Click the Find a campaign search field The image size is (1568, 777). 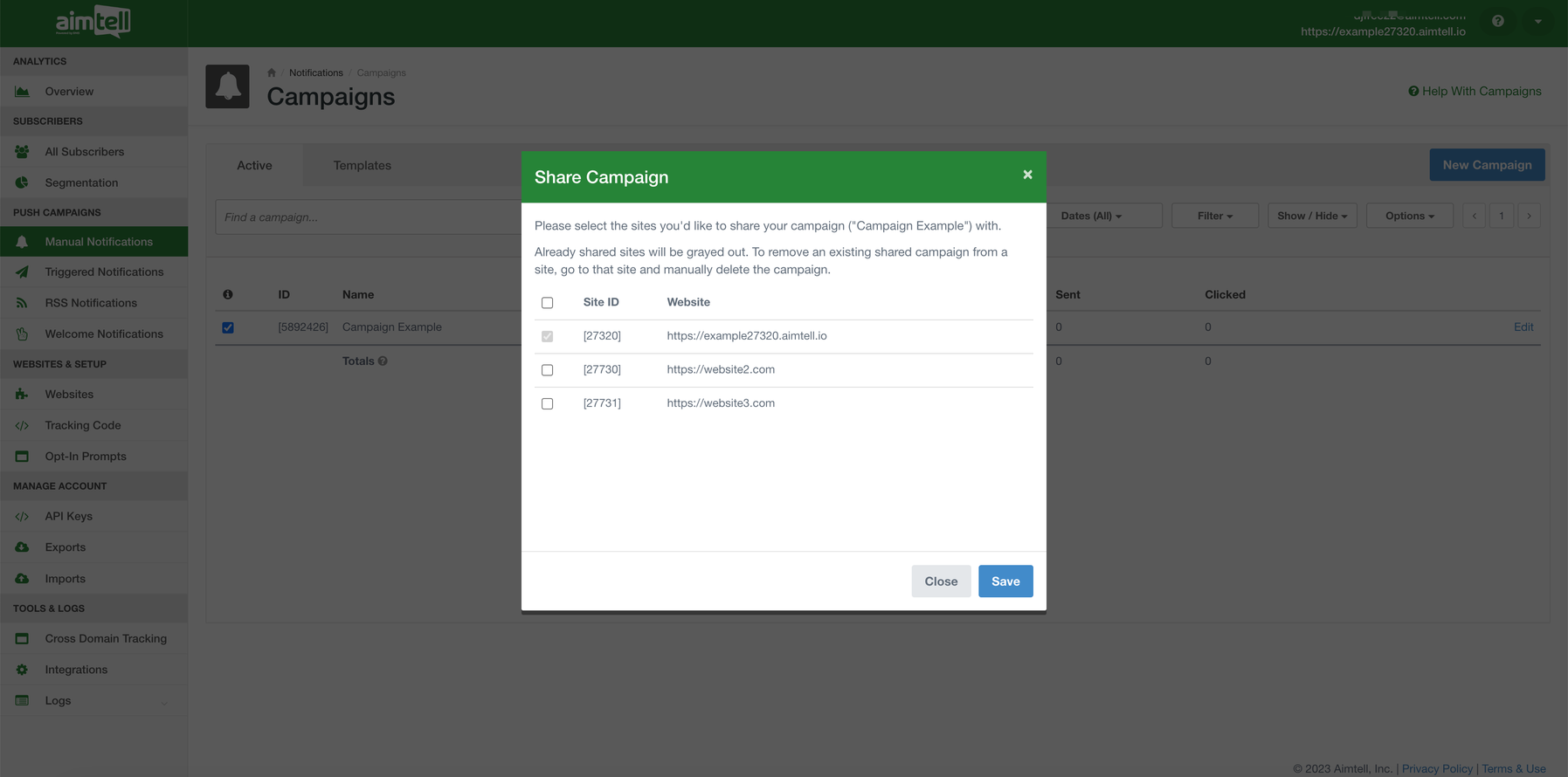pyautogui.click(x=367, y=217)
